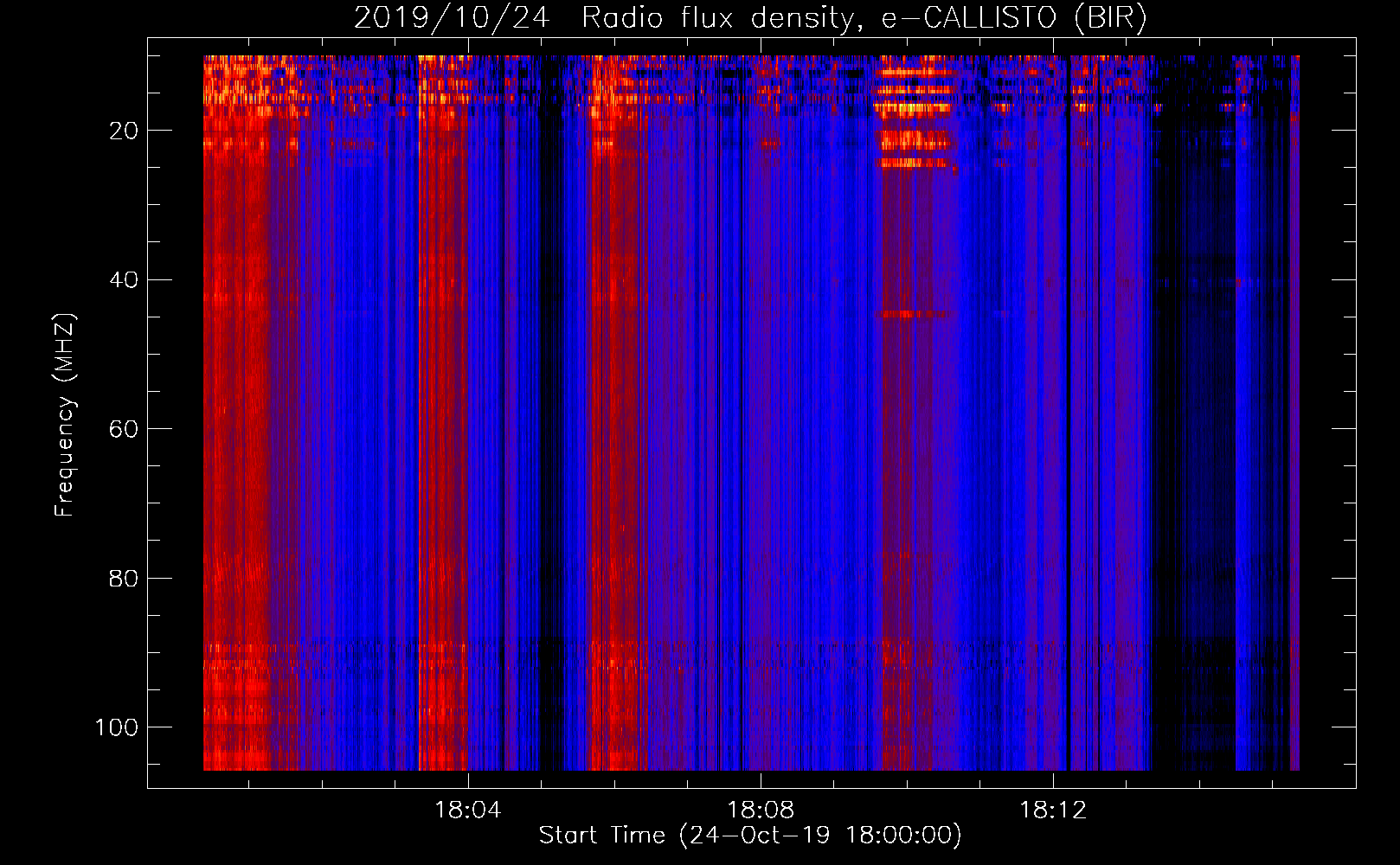Select the 'Frequency (MHZ)' axis label

pyautogui.click(x=65, y=415)
